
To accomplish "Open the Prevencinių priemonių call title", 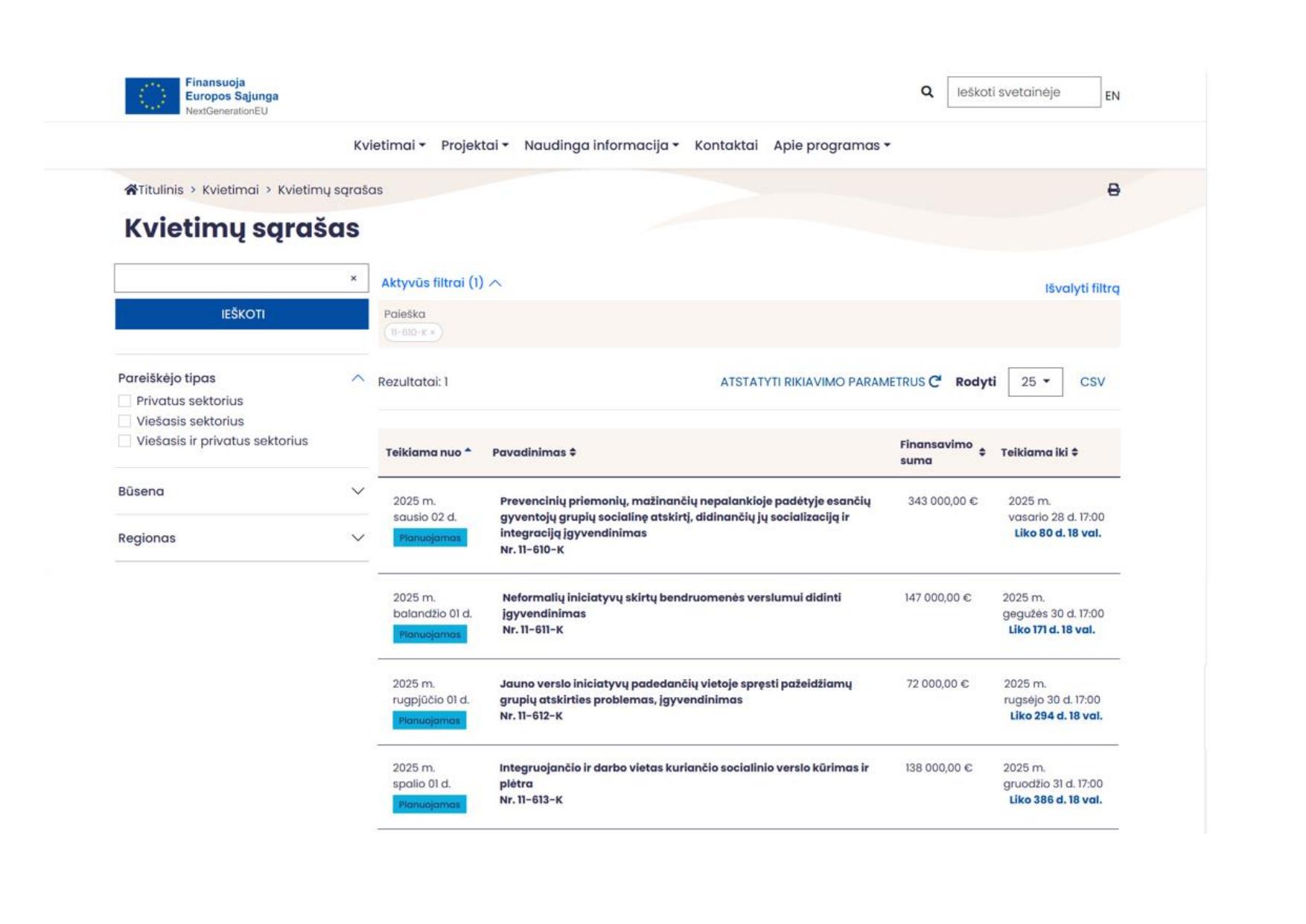I will pos(685,517).
